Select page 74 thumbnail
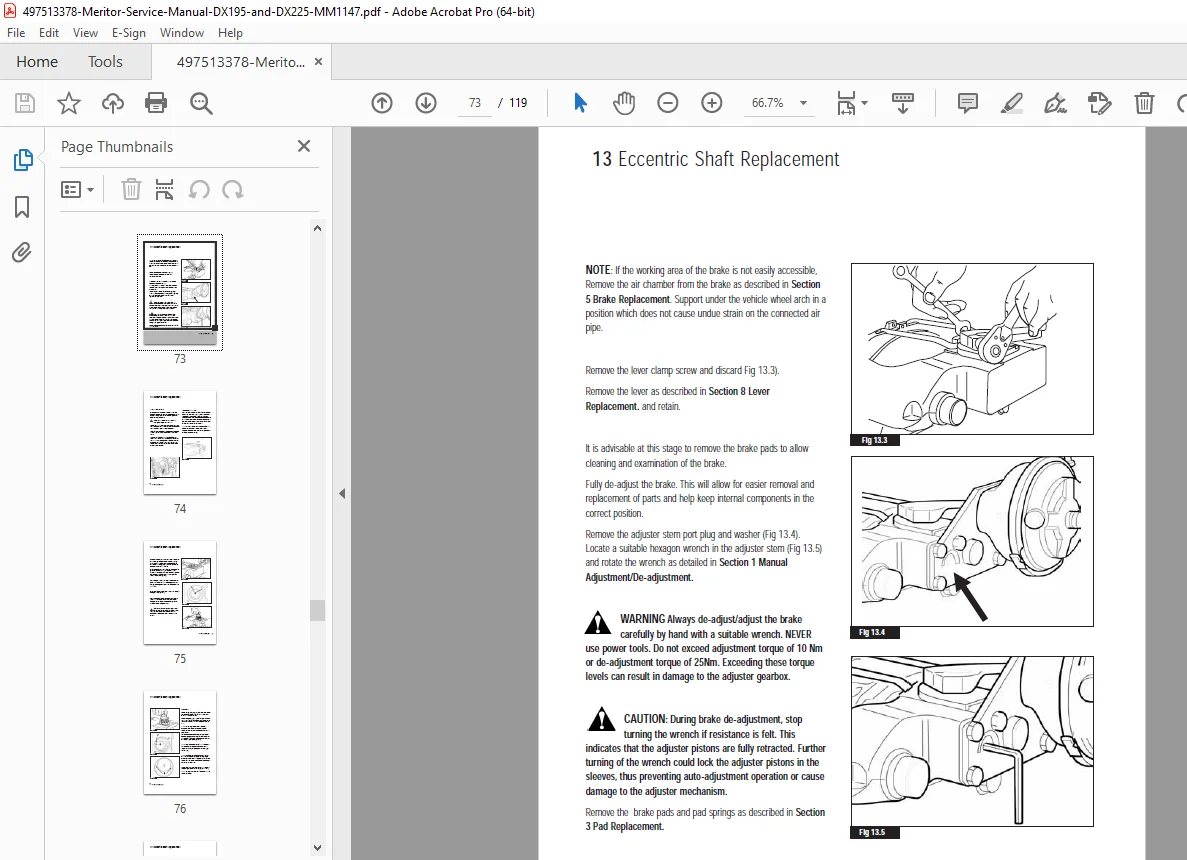Viewport: 1187px width, 860px height. click(180, 443)
